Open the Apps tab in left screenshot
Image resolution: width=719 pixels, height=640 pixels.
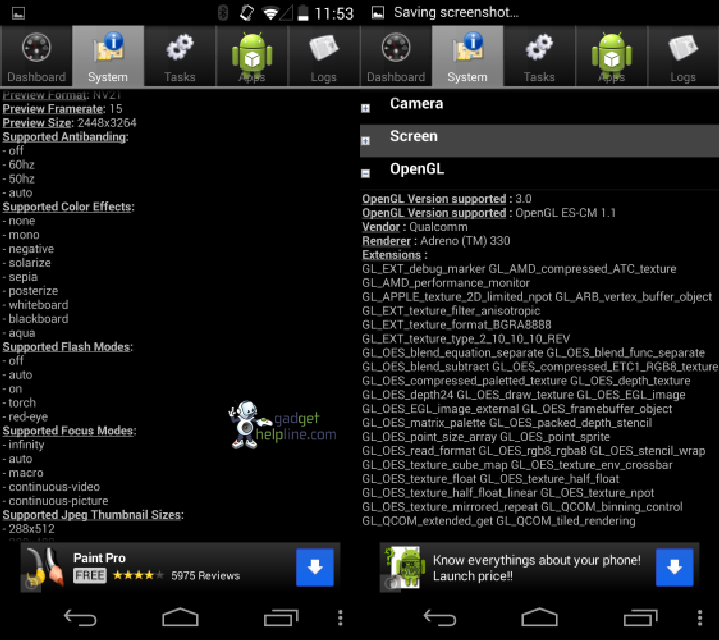[252, 56]
